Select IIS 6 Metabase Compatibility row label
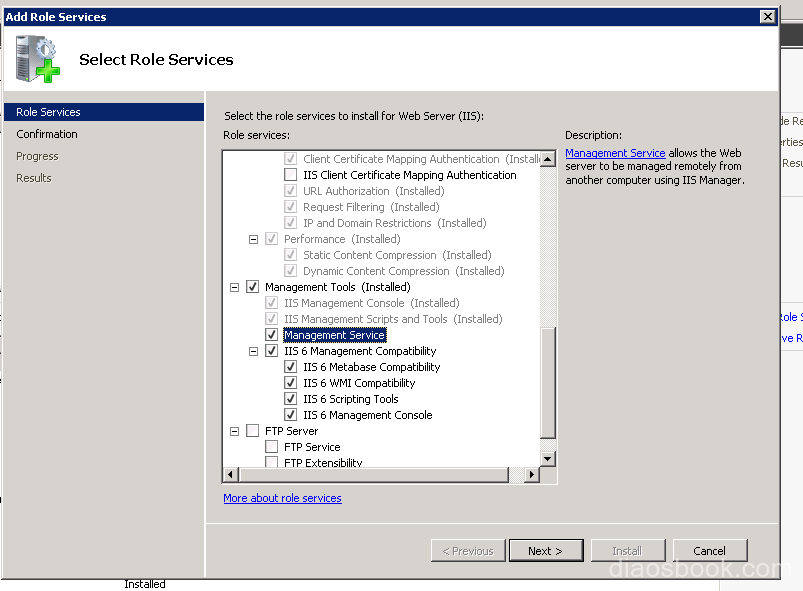Image resolution: width=803 pixels, height=591 pixels. [371, 367]
